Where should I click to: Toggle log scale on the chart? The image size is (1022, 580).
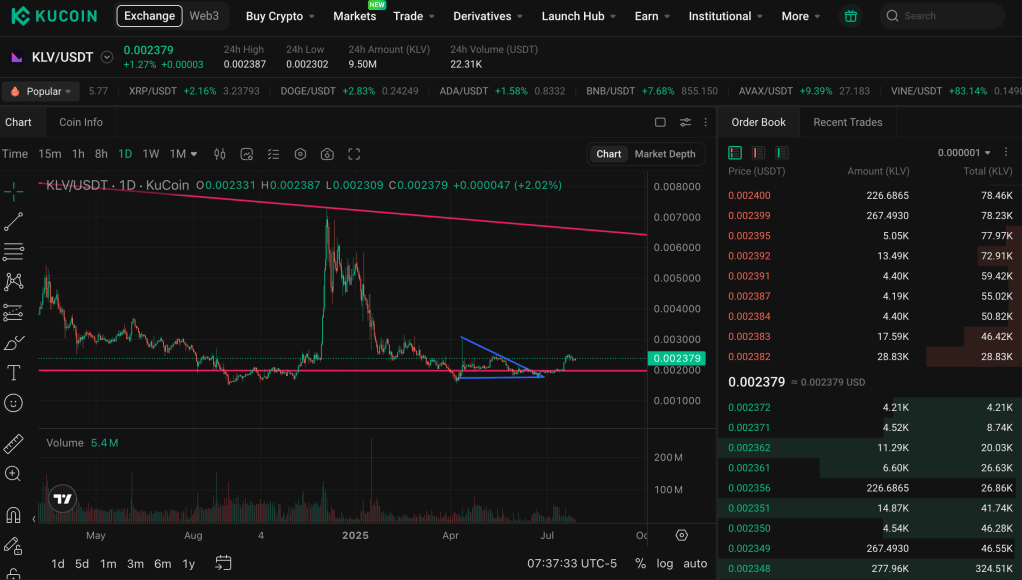point(665,563)
